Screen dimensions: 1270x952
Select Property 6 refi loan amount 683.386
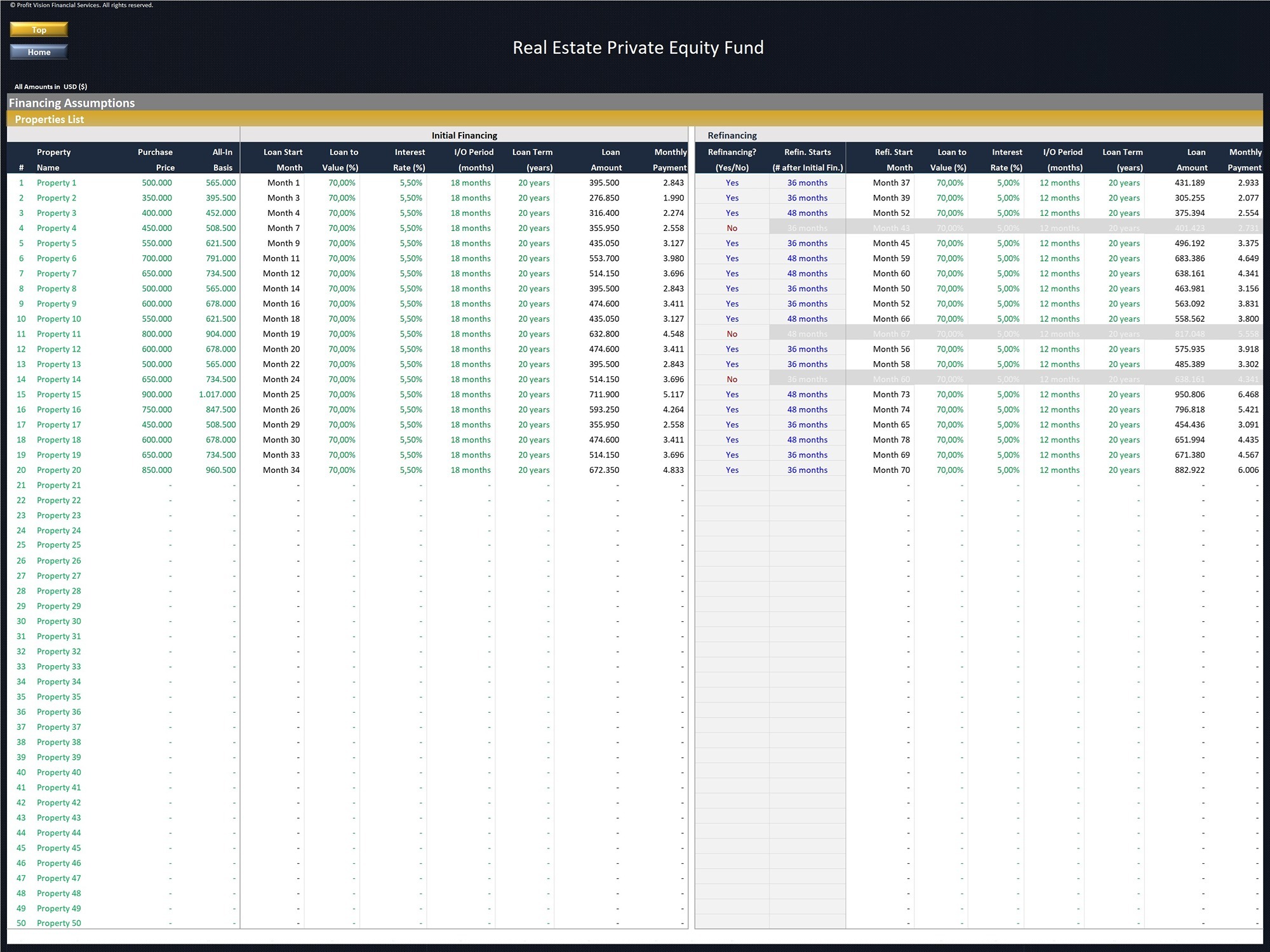(x=1189, y=259)
